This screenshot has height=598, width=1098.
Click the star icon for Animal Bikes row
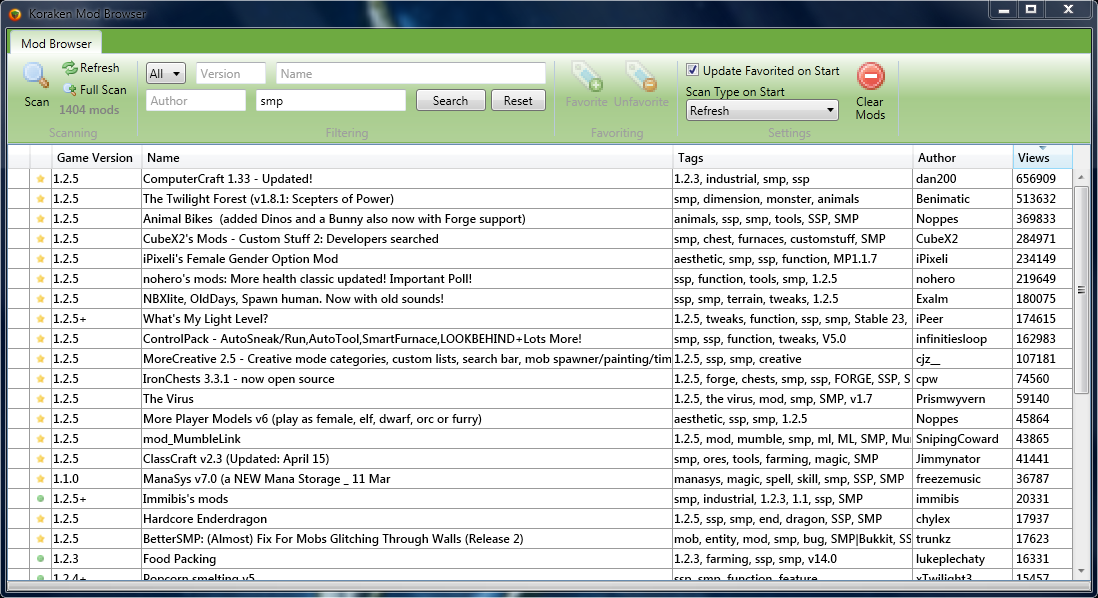[x=41, y=219]
